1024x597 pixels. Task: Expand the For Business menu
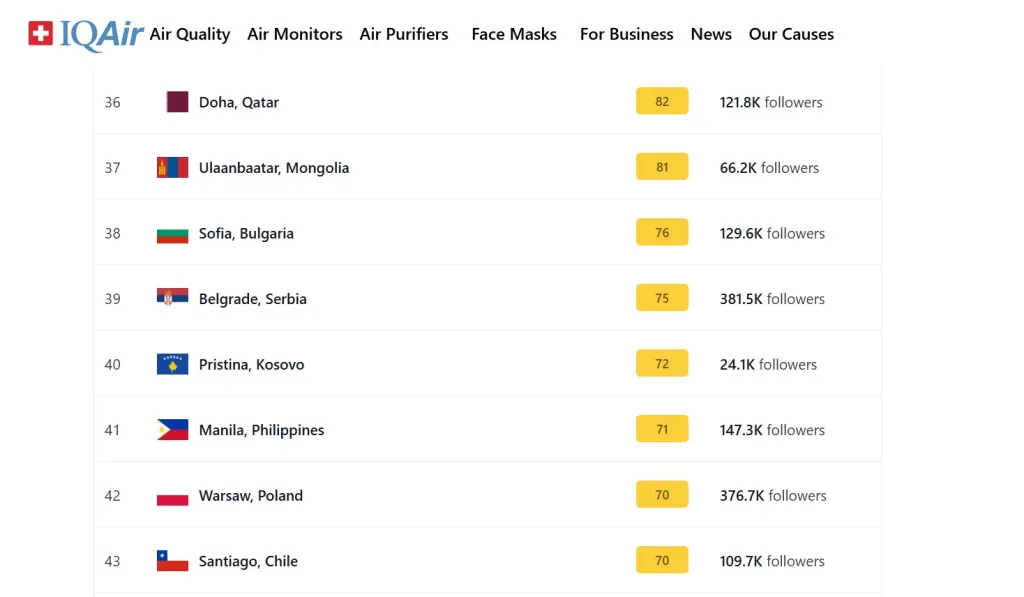627,34
